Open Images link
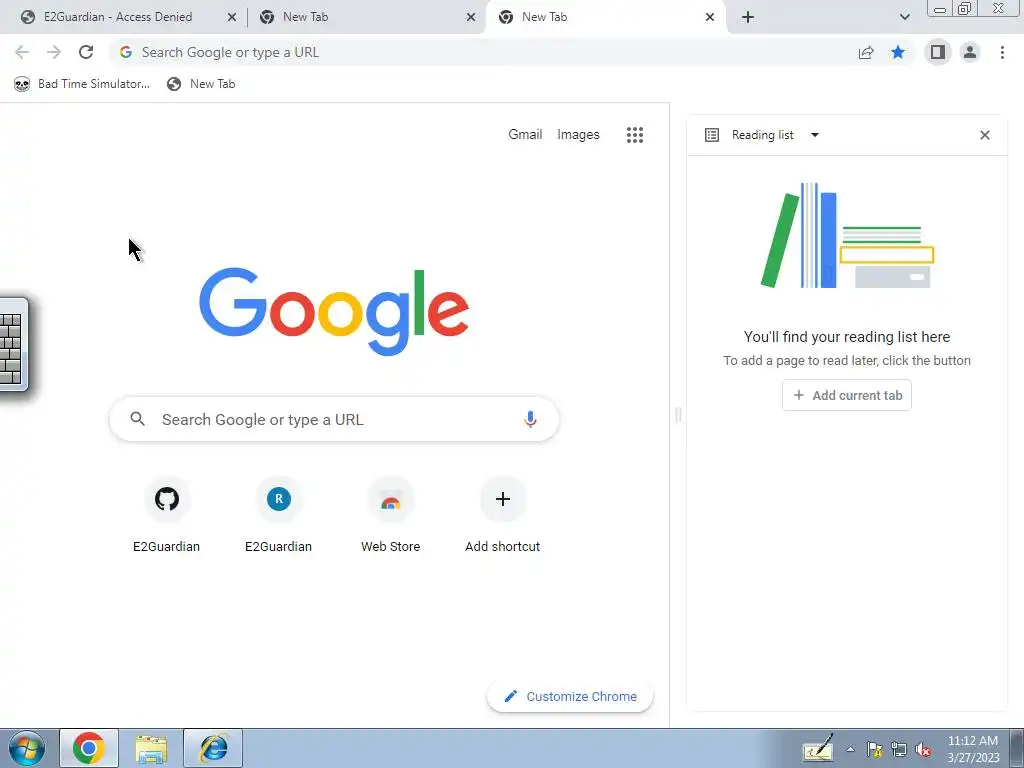Screen dimensions: 1024x768 point(578,135)
